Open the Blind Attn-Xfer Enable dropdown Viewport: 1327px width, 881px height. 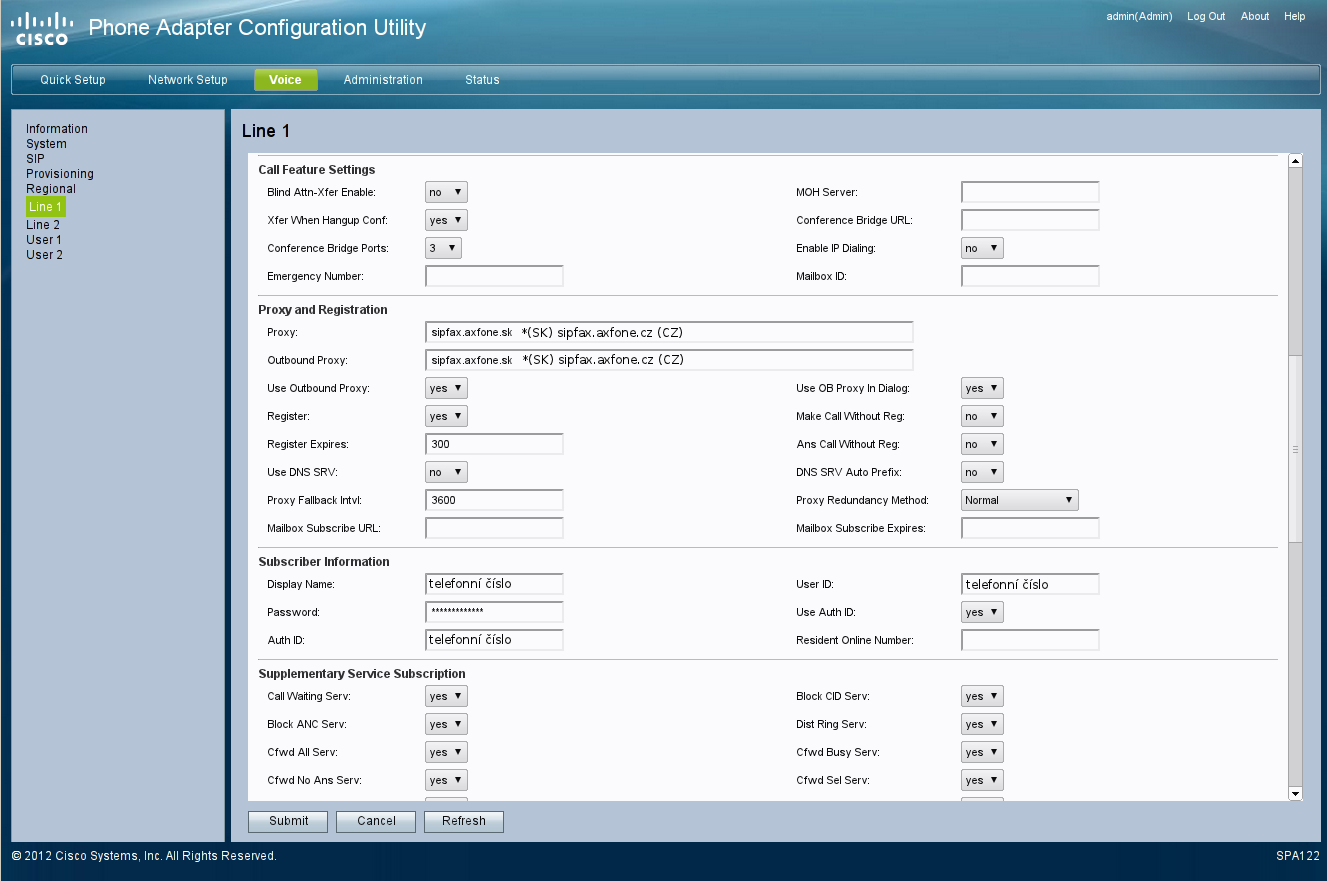pyautogui.click(x=446, y=192)
